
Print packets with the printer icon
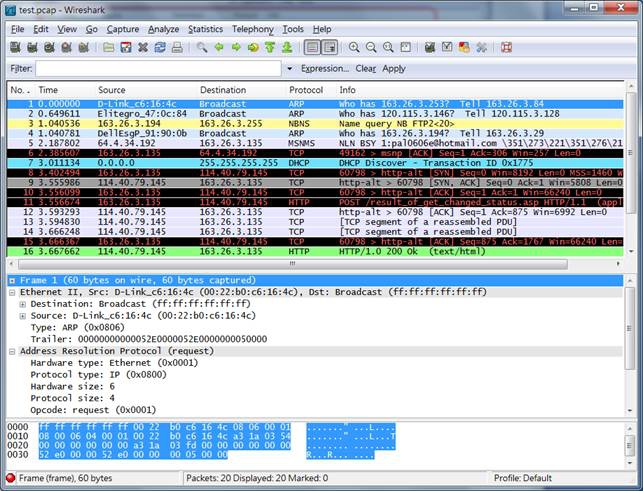click(177, 48)
